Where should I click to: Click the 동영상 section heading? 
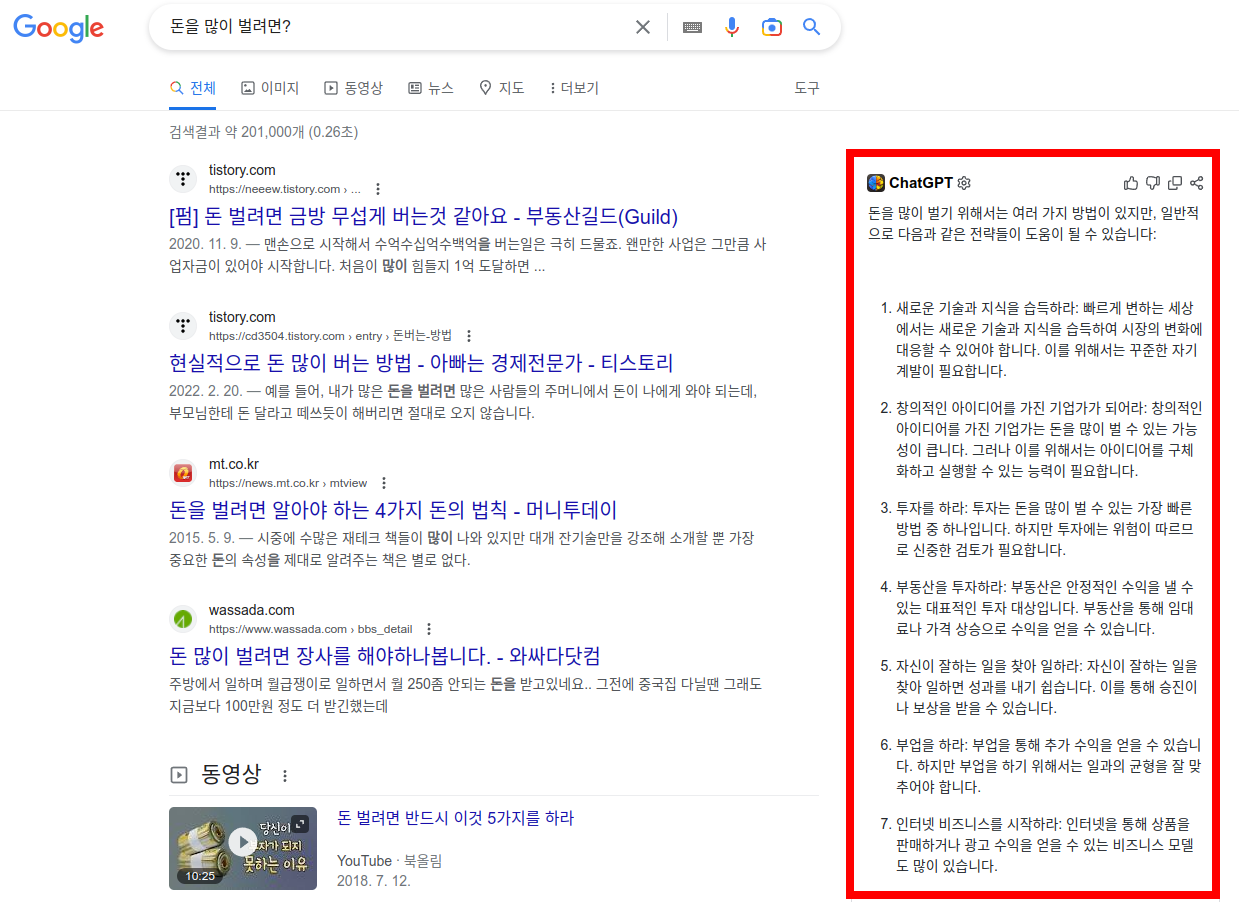pyautogui.click(x=231, y=774)
